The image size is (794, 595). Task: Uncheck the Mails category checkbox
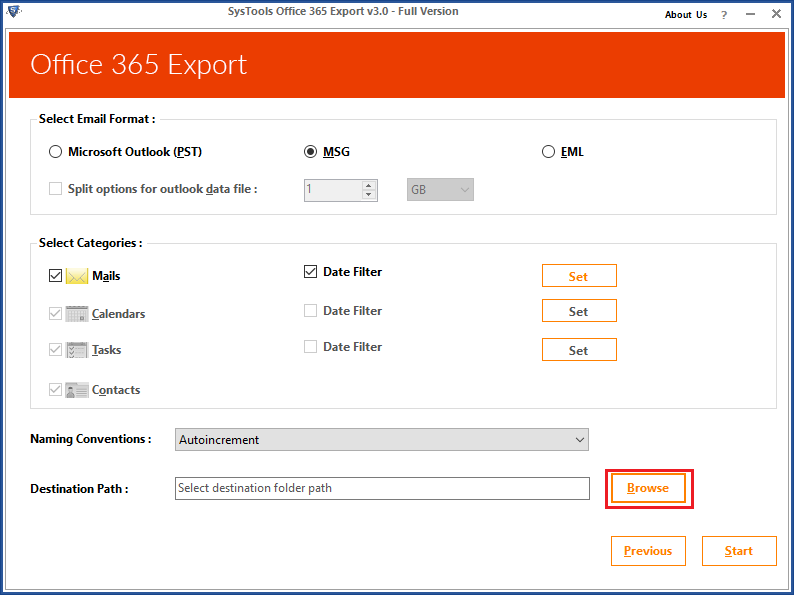coord(55,276)
